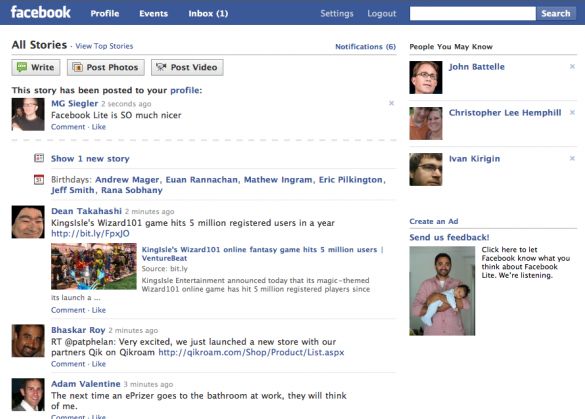The image size is (585, 419).
Task: Open Euan Rannachan birthday link
Action: (201, 179)
